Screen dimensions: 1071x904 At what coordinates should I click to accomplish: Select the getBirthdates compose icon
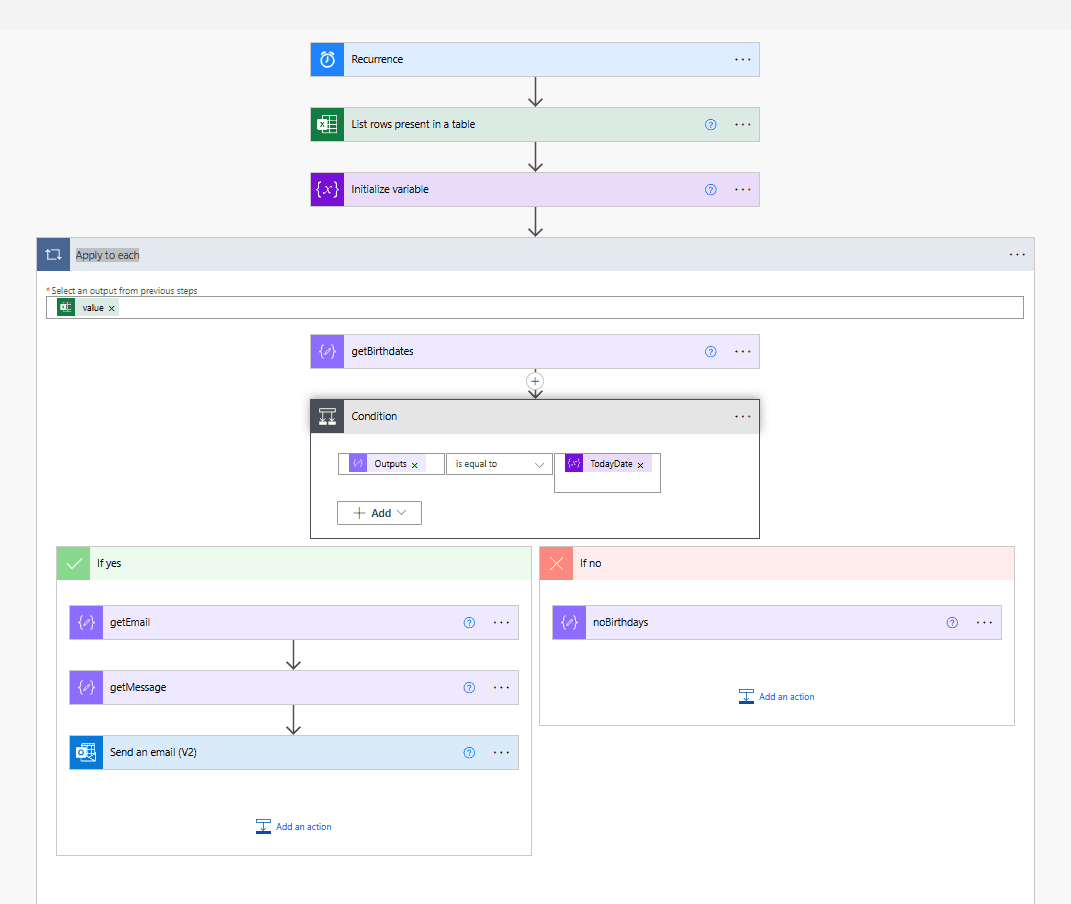(326, 351)
